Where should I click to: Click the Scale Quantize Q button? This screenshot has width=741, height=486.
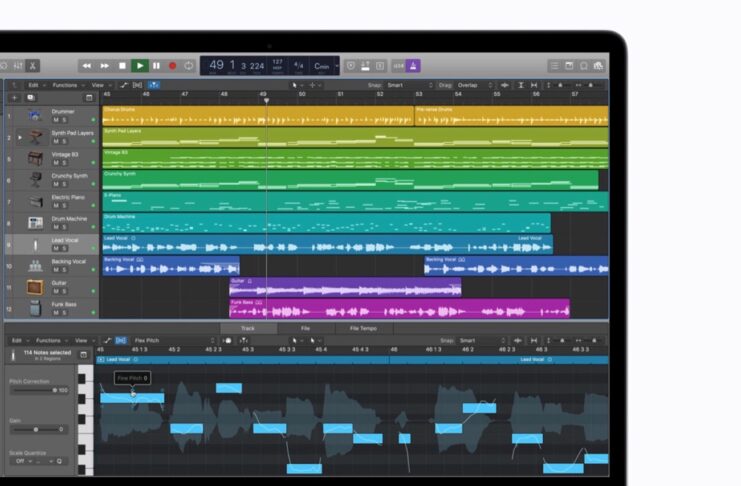[59, 461]
